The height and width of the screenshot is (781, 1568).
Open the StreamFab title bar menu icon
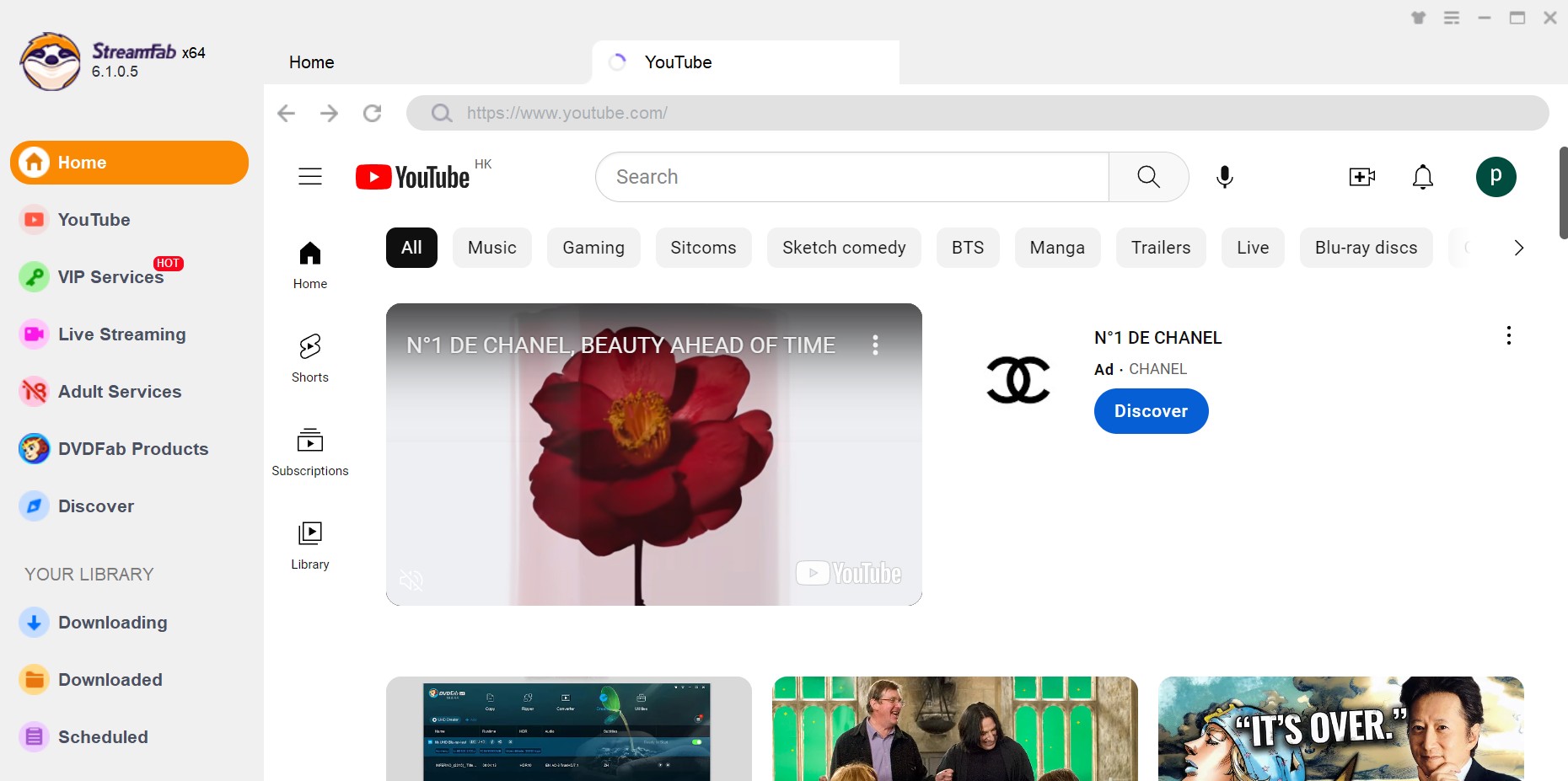(x=1452, y=18)
